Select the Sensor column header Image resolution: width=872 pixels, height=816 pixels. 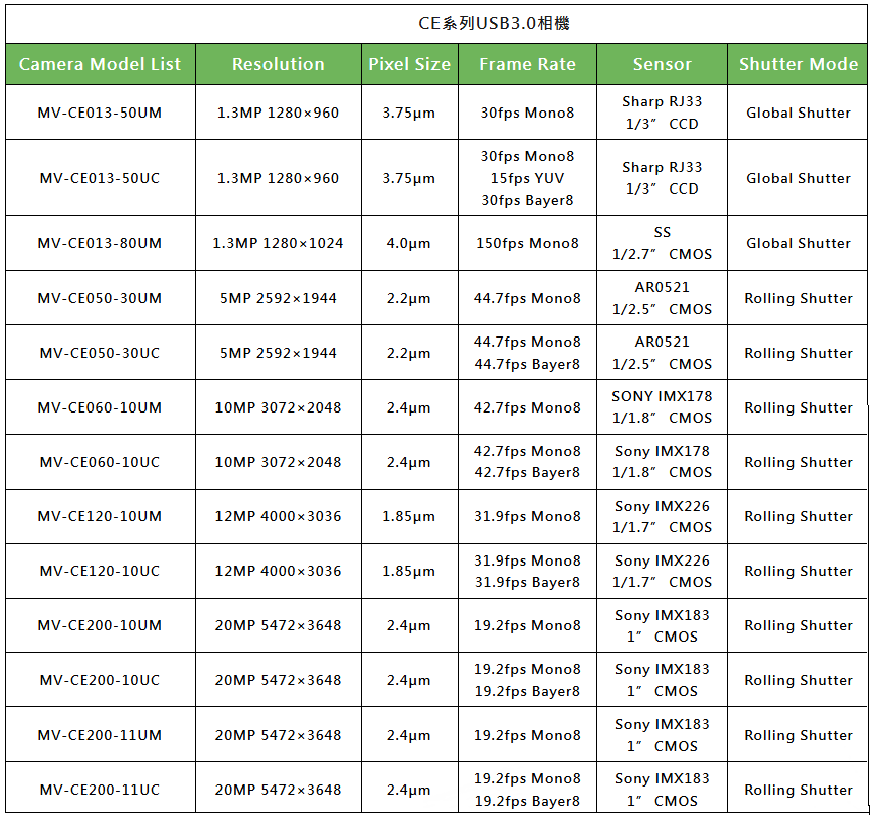coord(662,64)
